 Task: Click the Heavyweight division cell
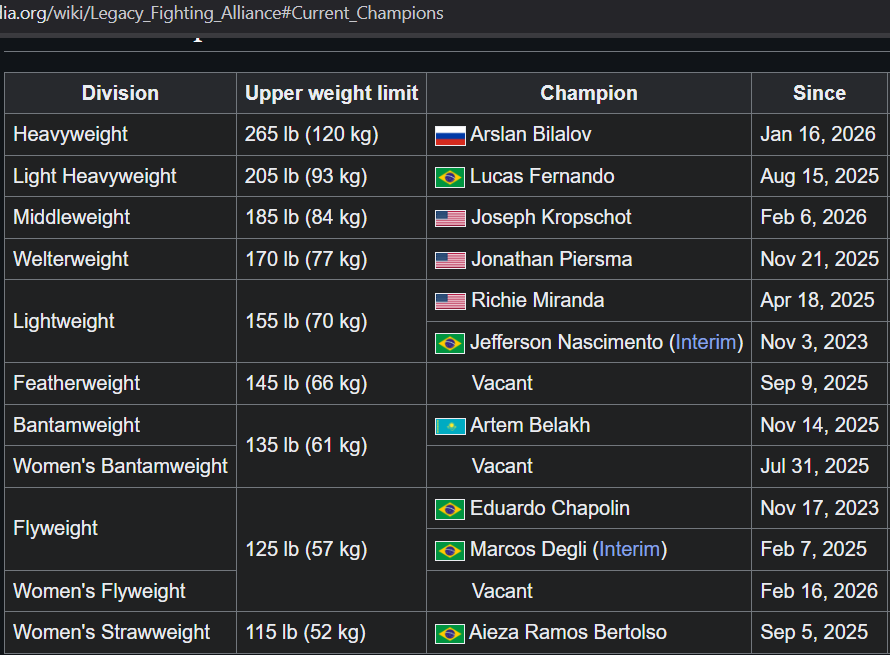tap(71, 134)
